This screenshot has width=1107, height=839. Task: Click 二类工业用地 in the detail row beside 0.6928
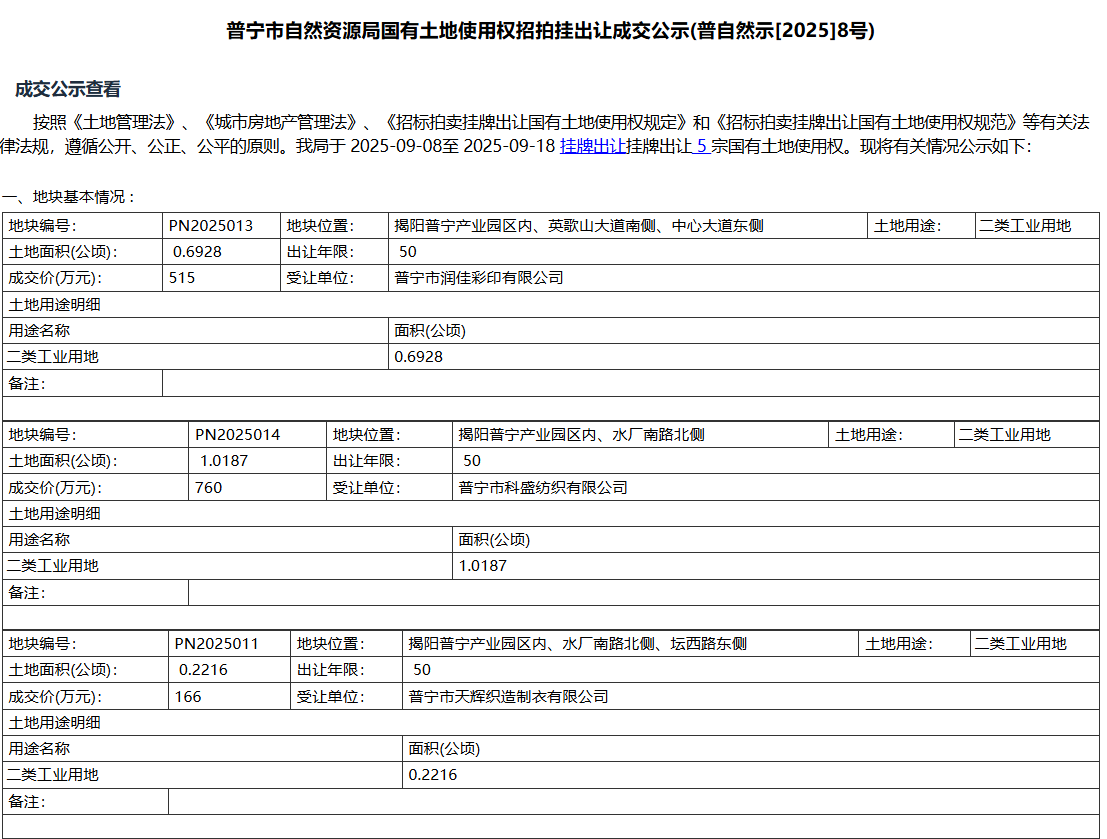(x=52, y=357)
